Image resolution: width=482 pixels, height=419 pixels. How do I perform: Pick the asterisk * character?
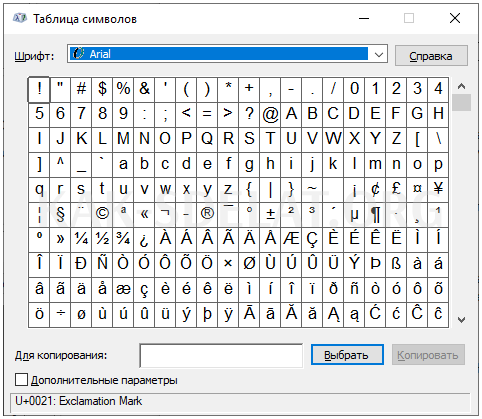[x=228, y=89]
